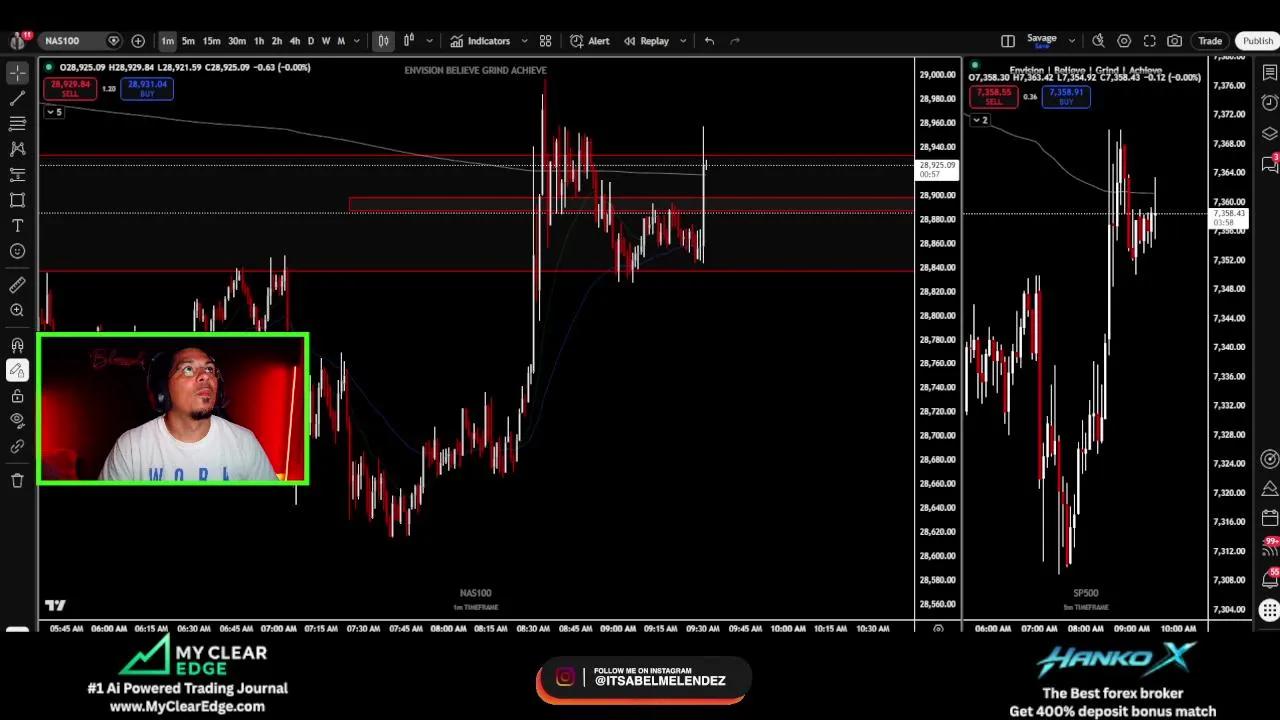The height and width of the screenshot is (720, 1280).
Task: Toggle magnet mode for drawings
Action: (x=17, y=345)
